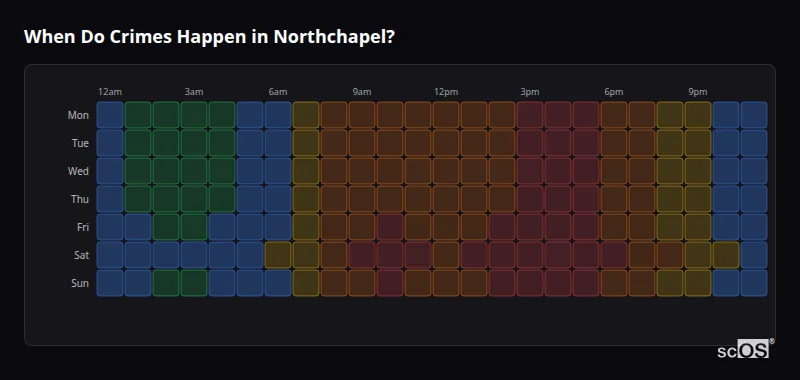Click the Fri row label
Viewport: 800px width, 380px height.
tap(83, 227)
